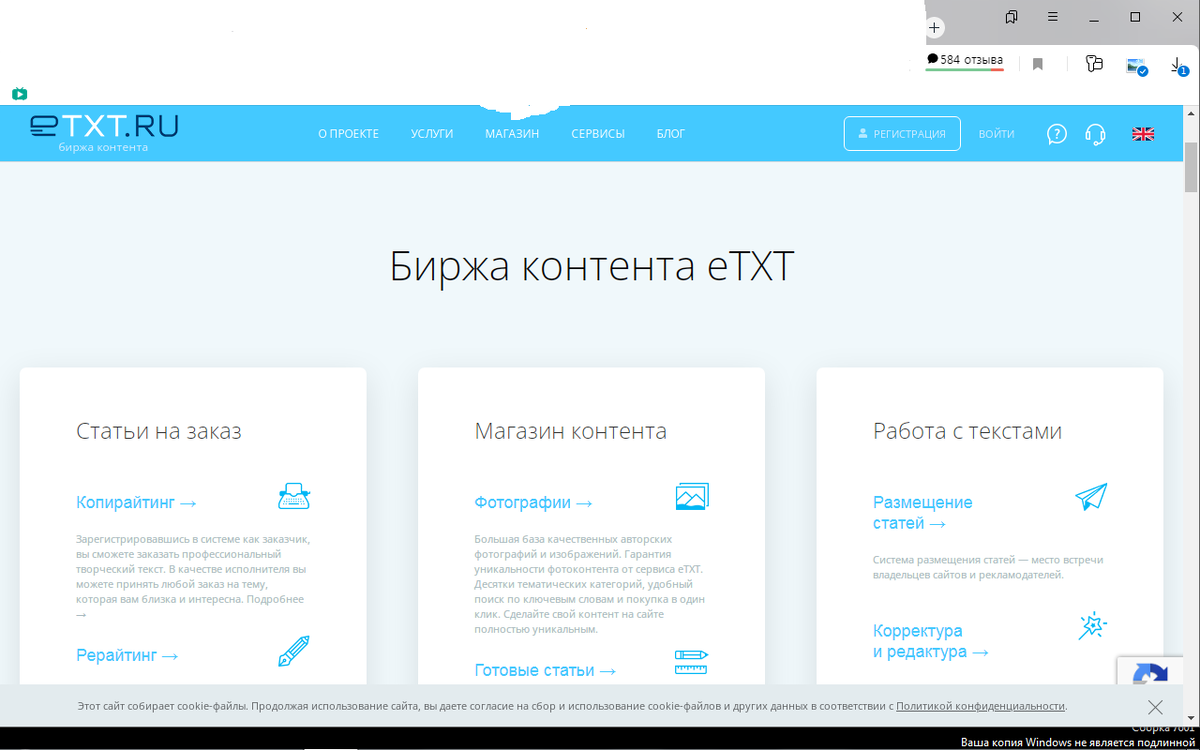Click the paper plane icon beside Размещение статей
Image resolution: width=1200 pixels, height=750 pixels.
[1091, 496]
